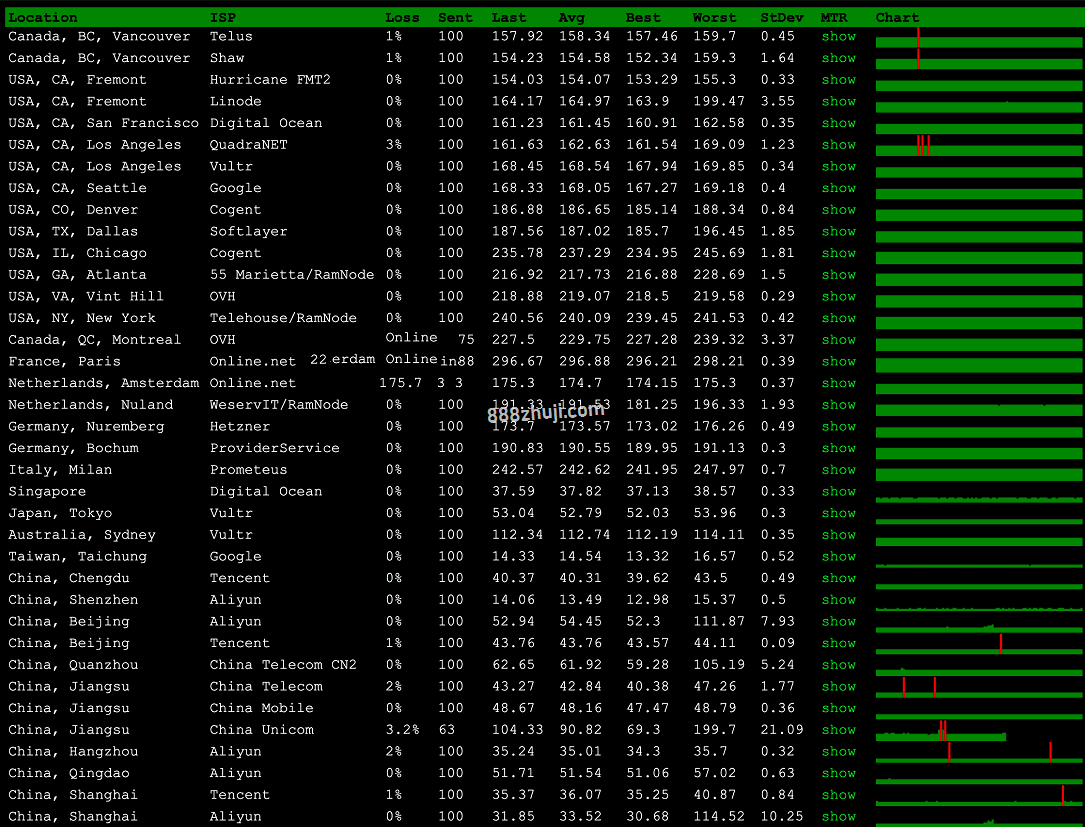
Task: Open 'show' link for Nuremberg Hetzner row
Action: (839, 427)
